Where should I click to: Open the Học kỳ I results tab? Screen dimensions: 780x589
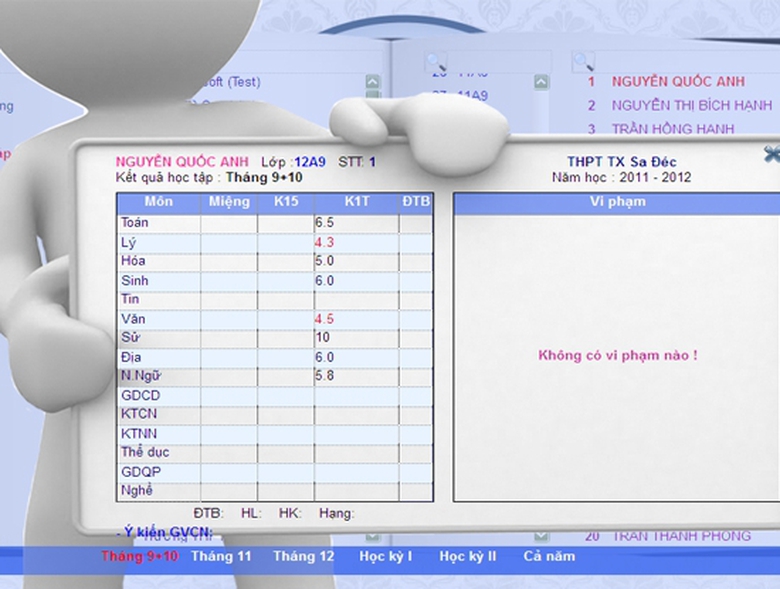[x=386, y=557]
